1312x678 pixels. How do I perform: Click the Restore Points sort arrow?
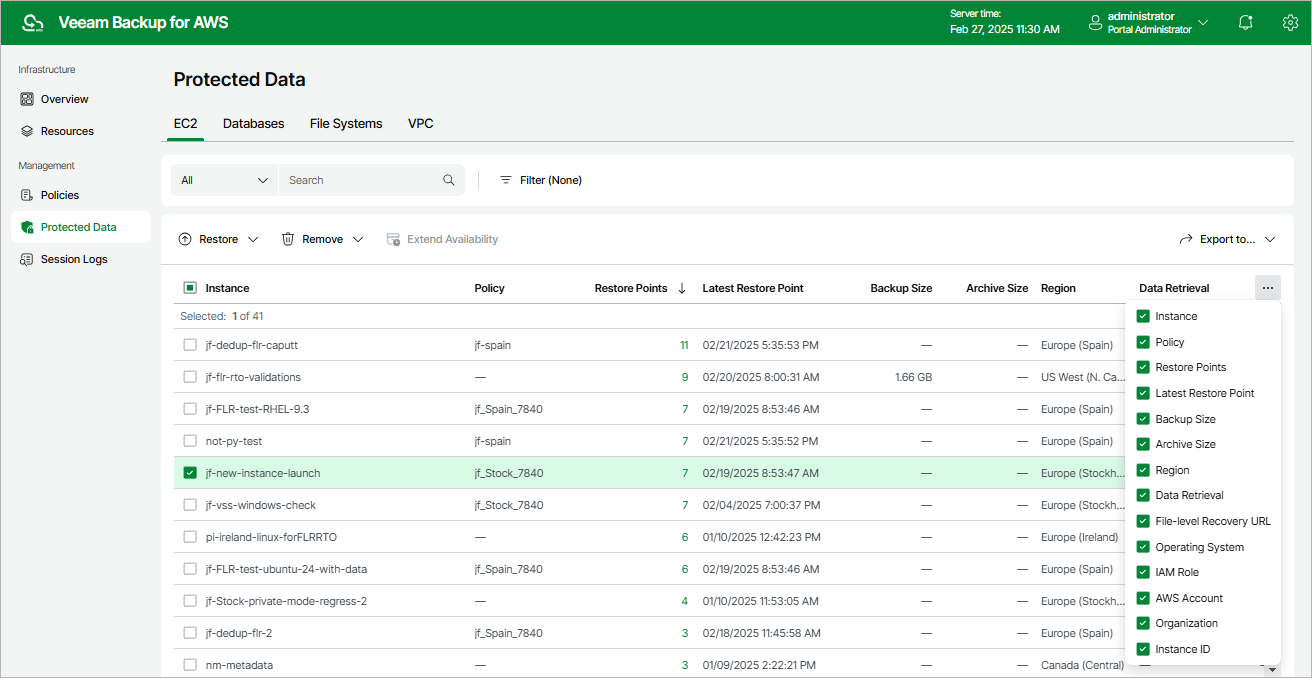pyautogui.click(x=682, y=288)
